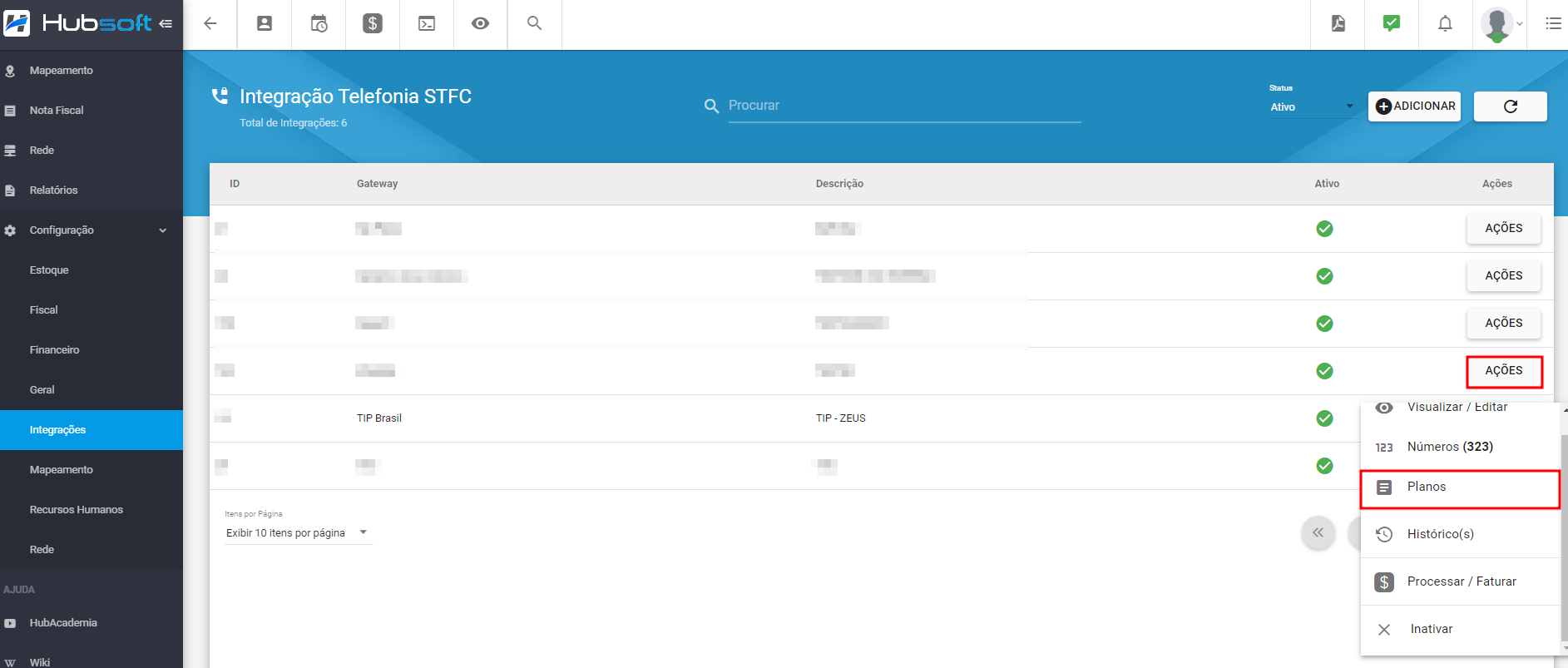Click the active checkmark in TIP Brasil row
This screenshot has width=1568, height=668.
click(1325, 418)
